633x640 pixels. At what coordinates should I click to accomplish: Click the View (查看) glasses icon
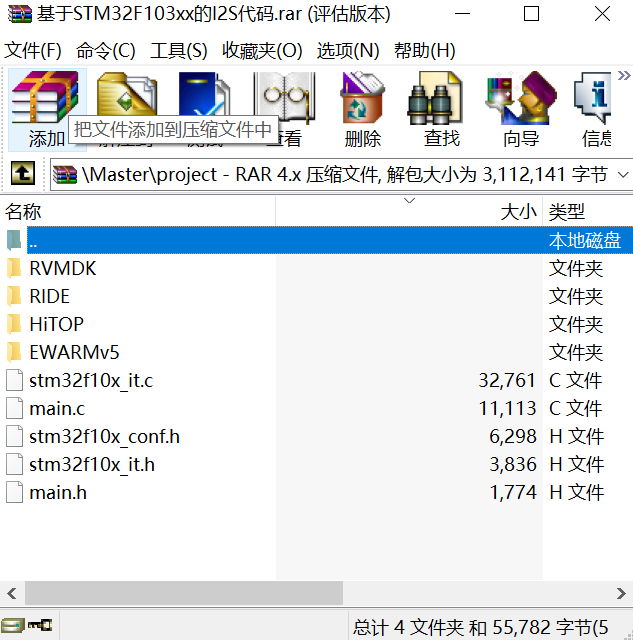pos(284,97)
